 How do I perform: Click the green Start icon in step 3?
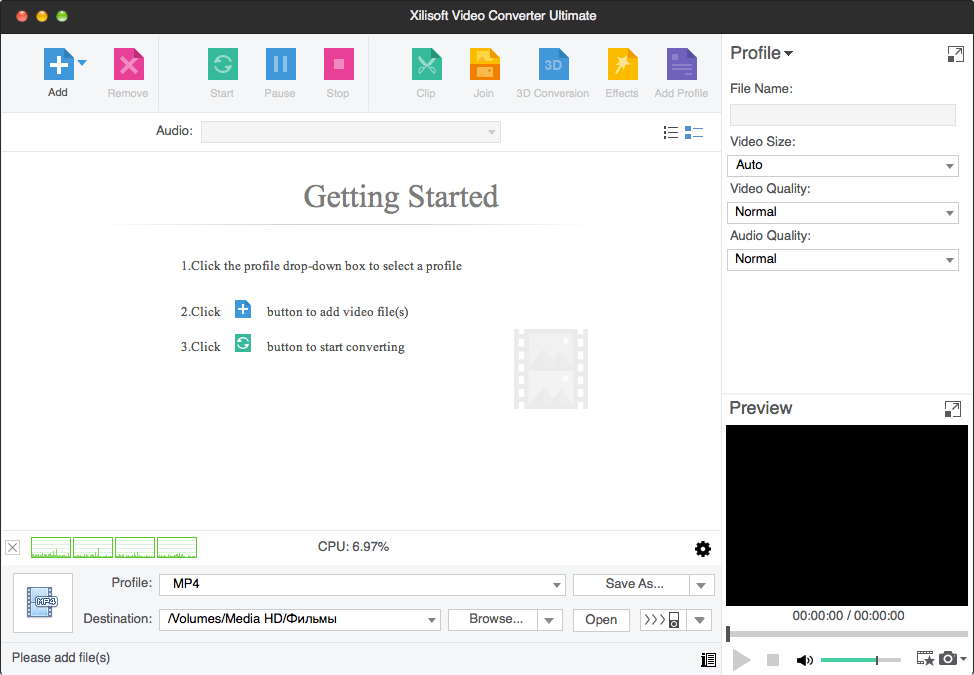pyautogui.click(x=243, y=343)
